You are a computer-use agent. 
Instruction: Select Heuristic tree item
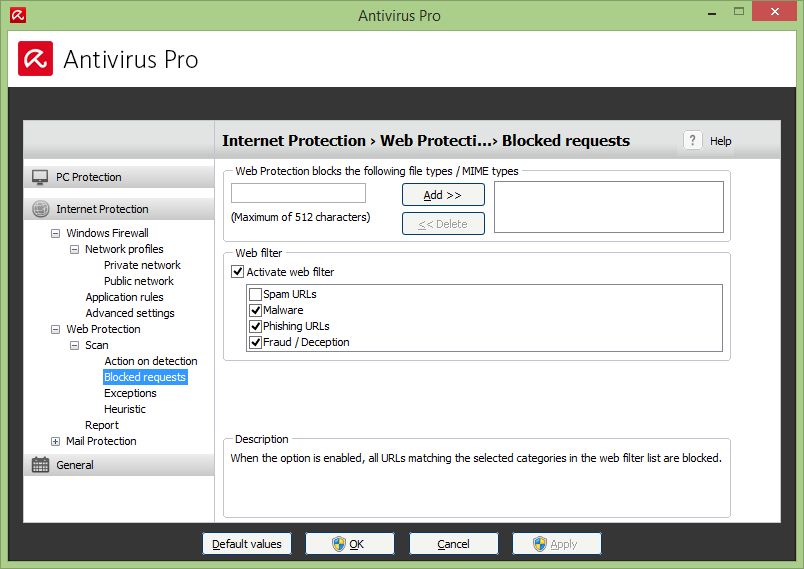click(125, 409)
